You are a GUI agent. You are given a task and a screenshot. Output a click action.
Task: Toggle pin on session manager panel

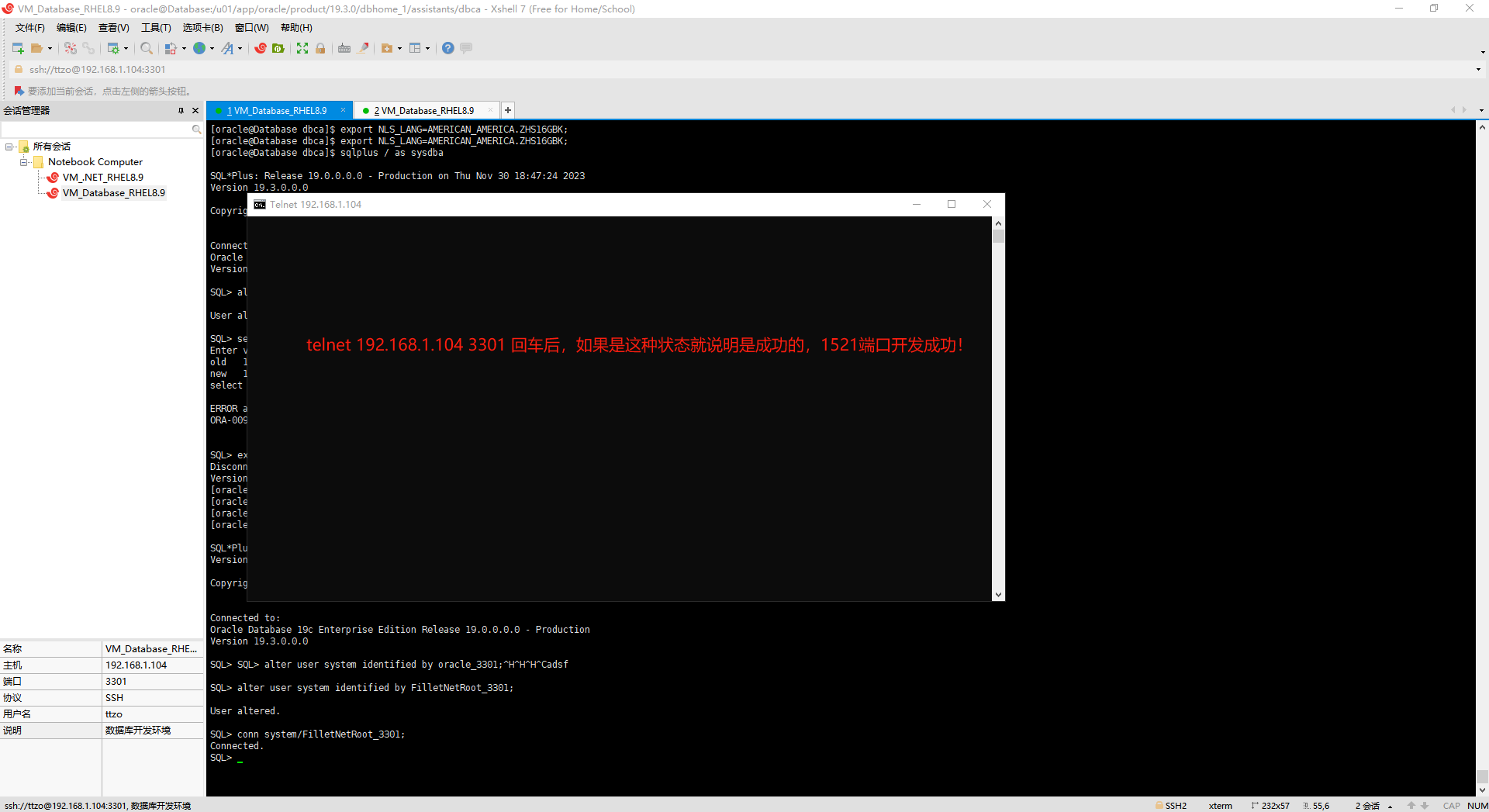[181, 110]
